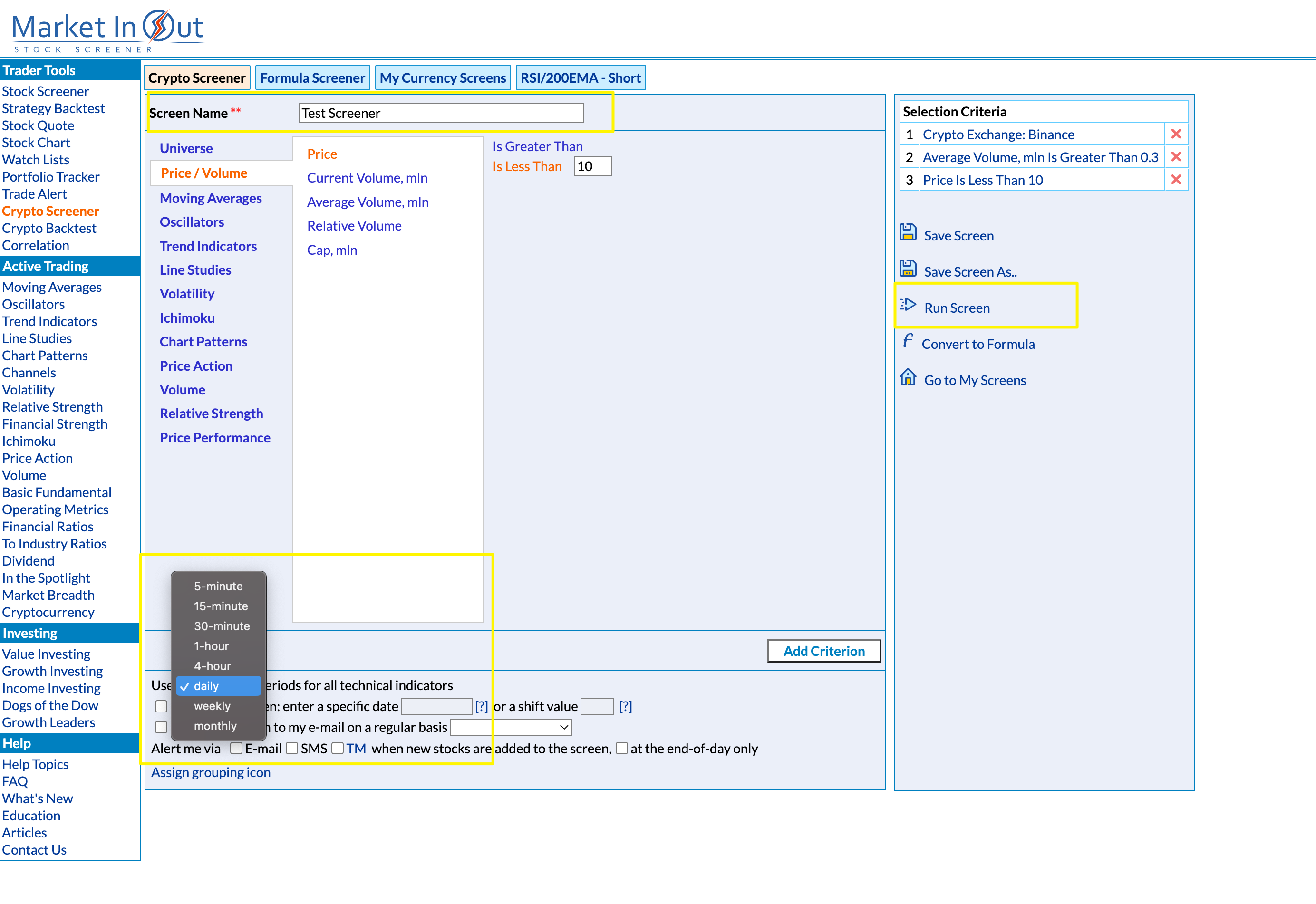Select the Oscillators criteria category
The image size is (1316, 904).
[x=192, y=222]
